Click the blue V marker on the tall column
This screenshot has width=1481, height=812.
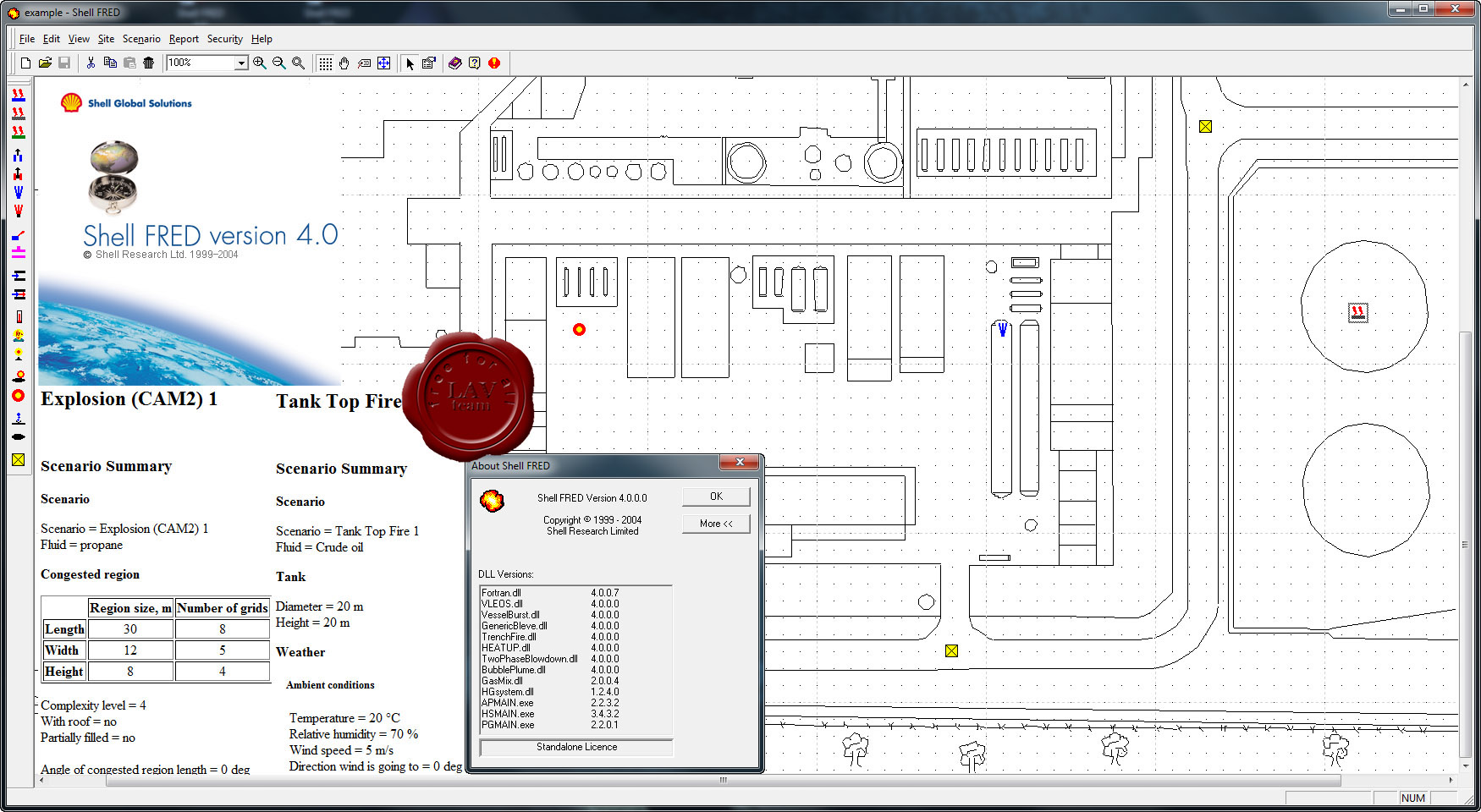(1002, 329)
